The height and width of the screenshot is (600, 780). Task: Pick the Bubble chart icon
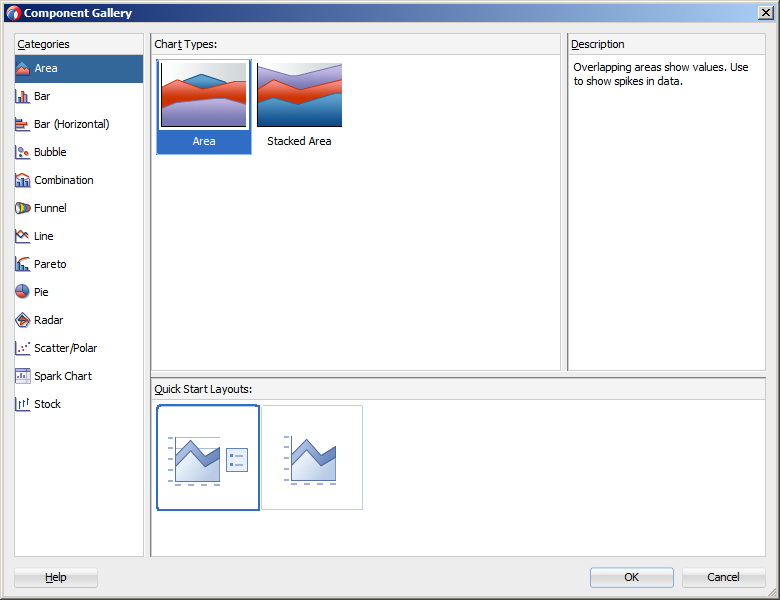point(23,152)
